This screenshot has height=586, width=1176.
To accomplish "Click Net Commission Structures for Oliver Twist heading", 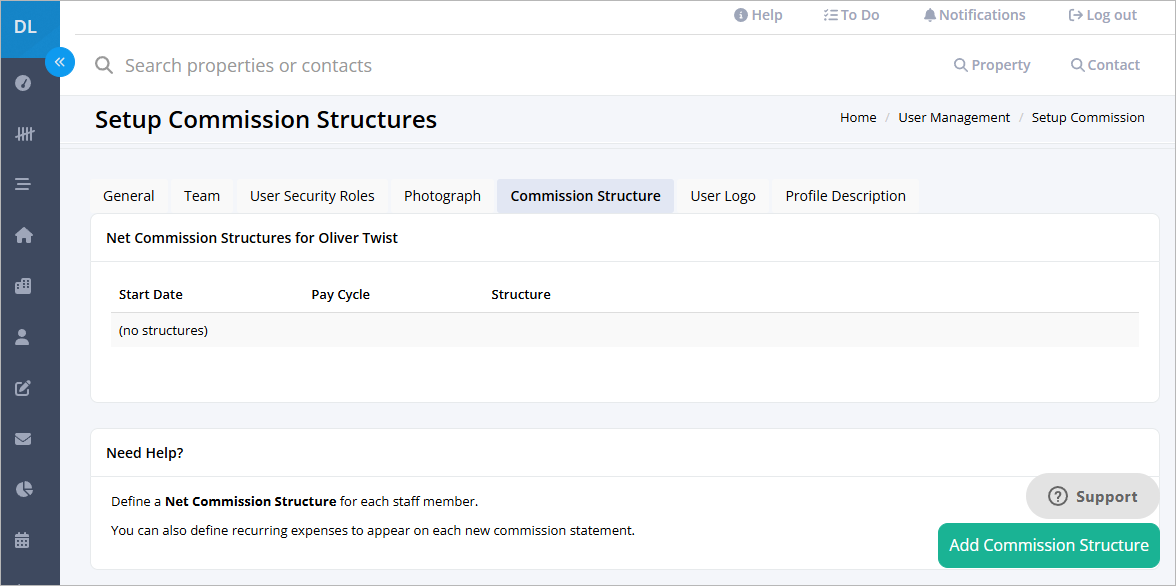I will (252, 238).
